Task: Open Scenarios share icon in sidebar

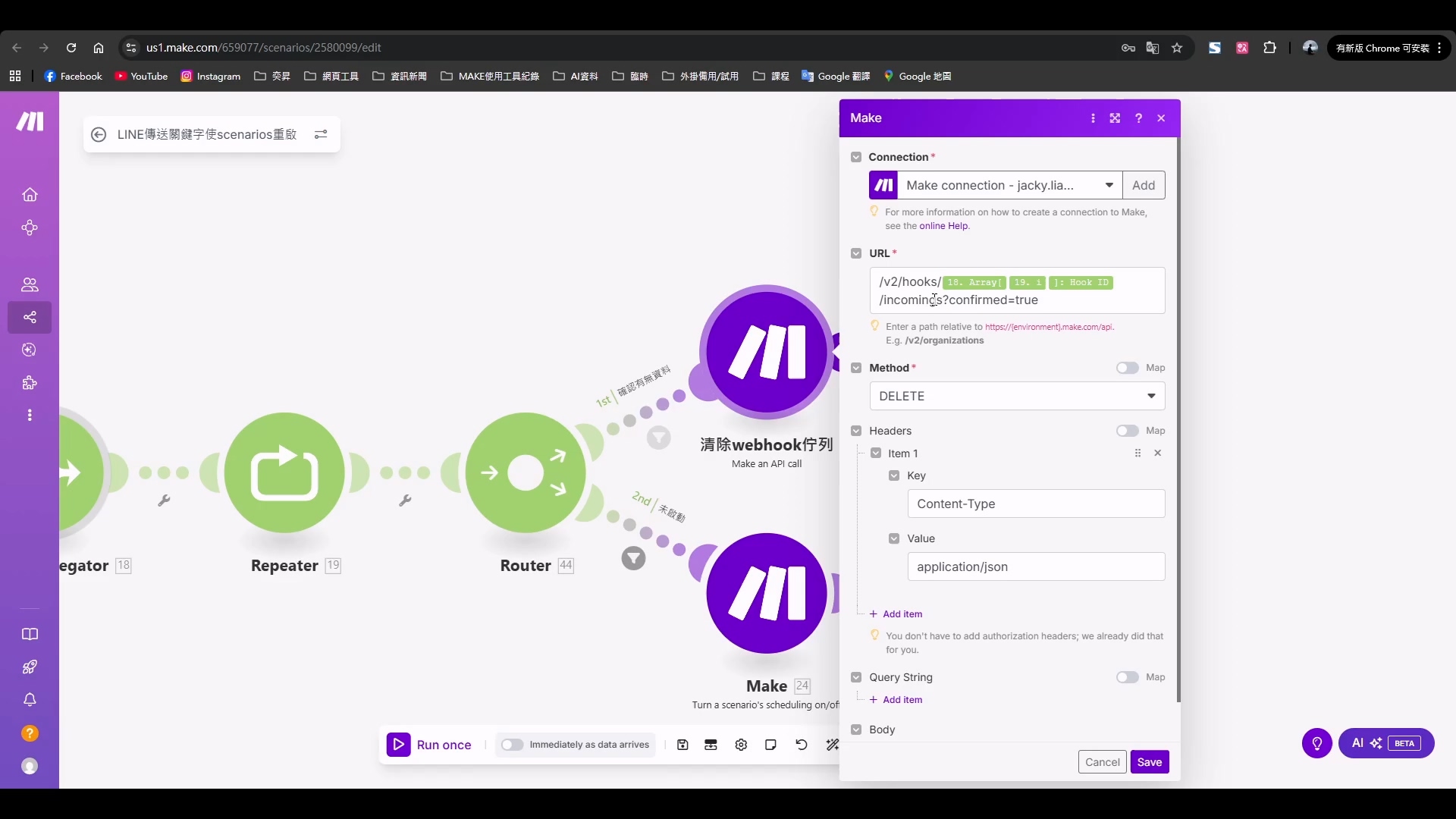Action: [x=30, y=317]
